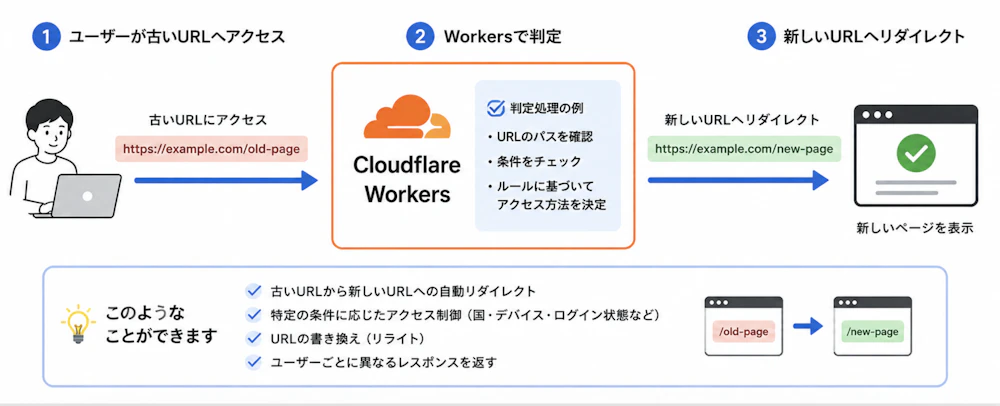1000x406 pixels.
Task: Click the green checkmark circle in browser window
Action: (x=916, y=152)
